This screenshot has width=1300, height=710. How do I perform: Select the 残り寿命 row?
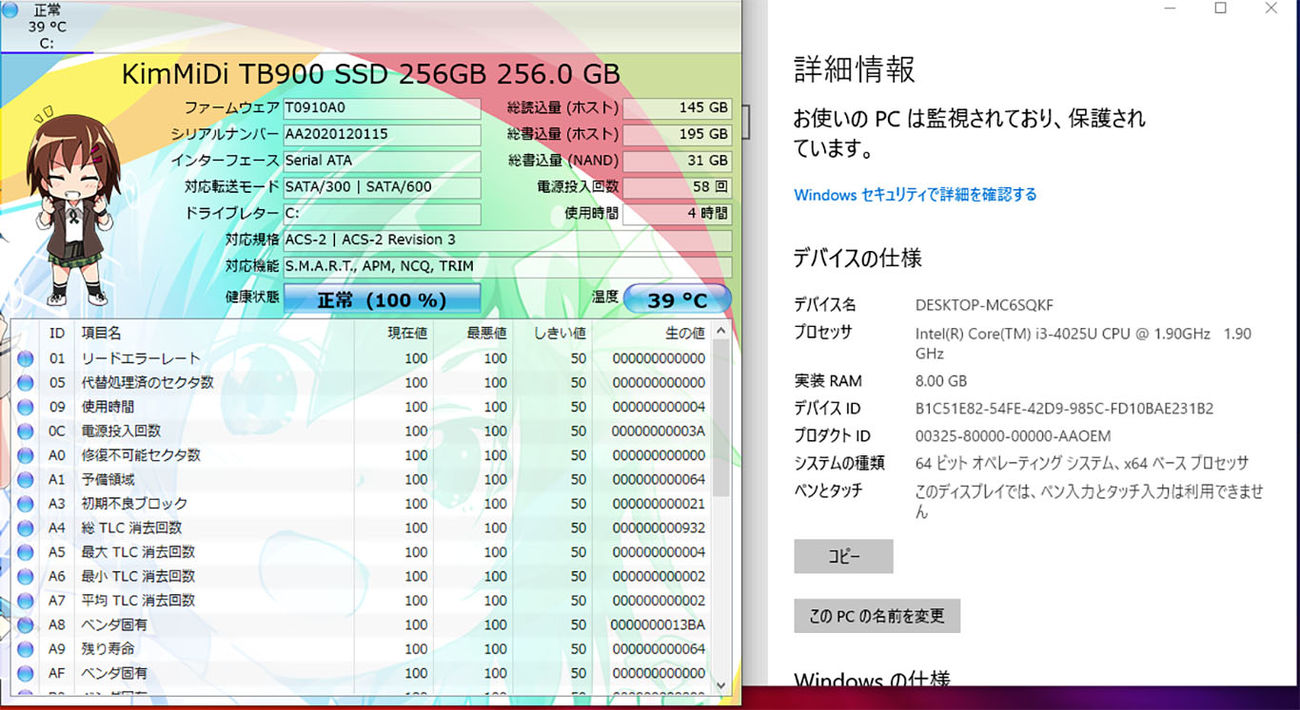[x=362, y=649]
